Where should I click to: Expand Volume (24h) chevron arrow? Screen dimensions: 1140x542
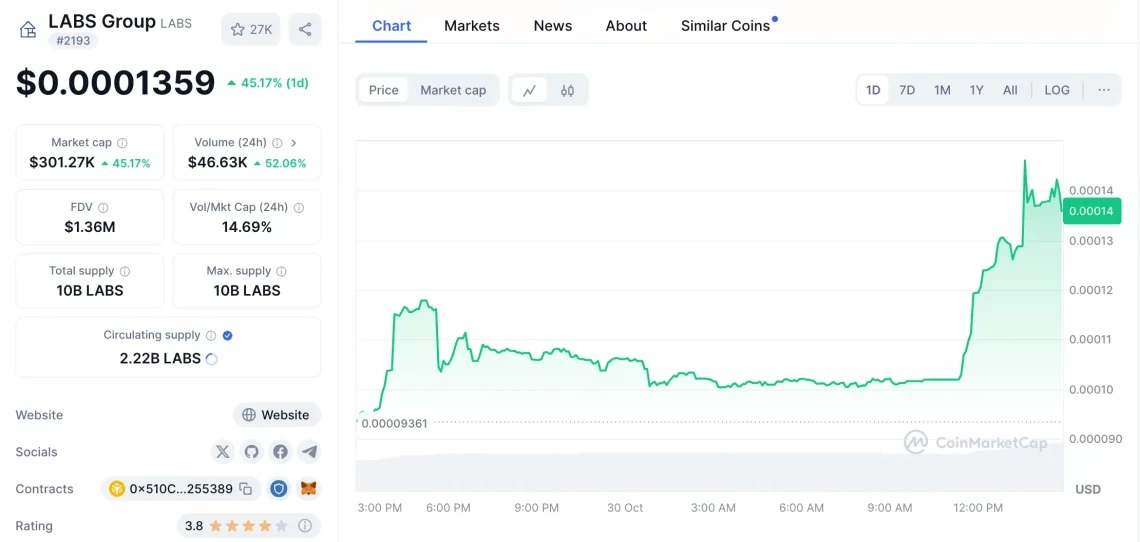coord(294,143)
